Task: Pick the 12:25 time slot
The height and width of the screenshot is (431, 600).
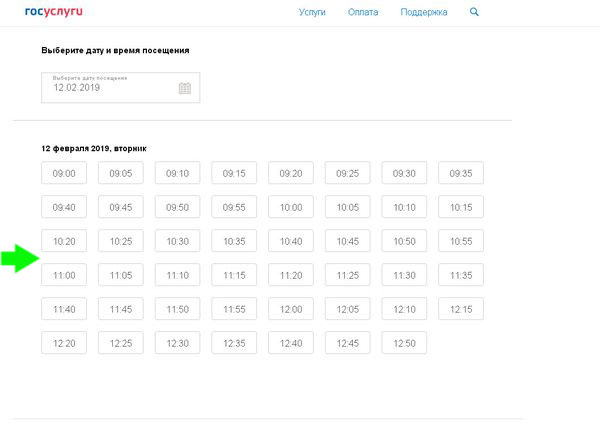Action: (x=121, y=343)
